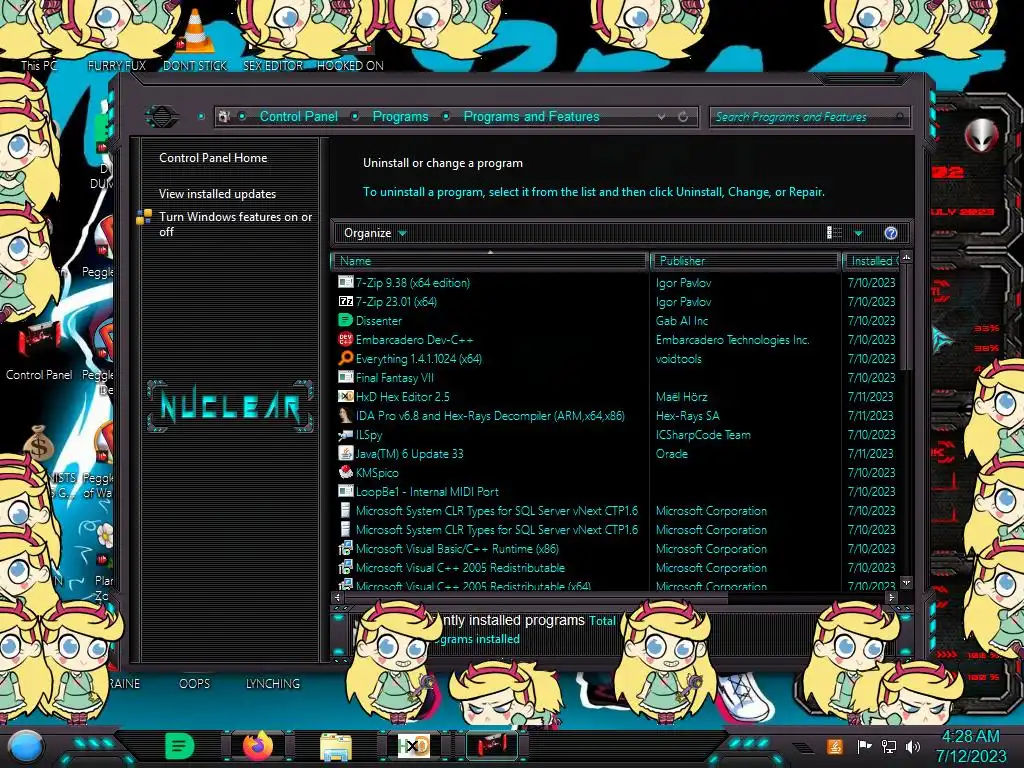Click the Action Center flag icon
This screenshot has height=768, width=1024.
[864, 746]
